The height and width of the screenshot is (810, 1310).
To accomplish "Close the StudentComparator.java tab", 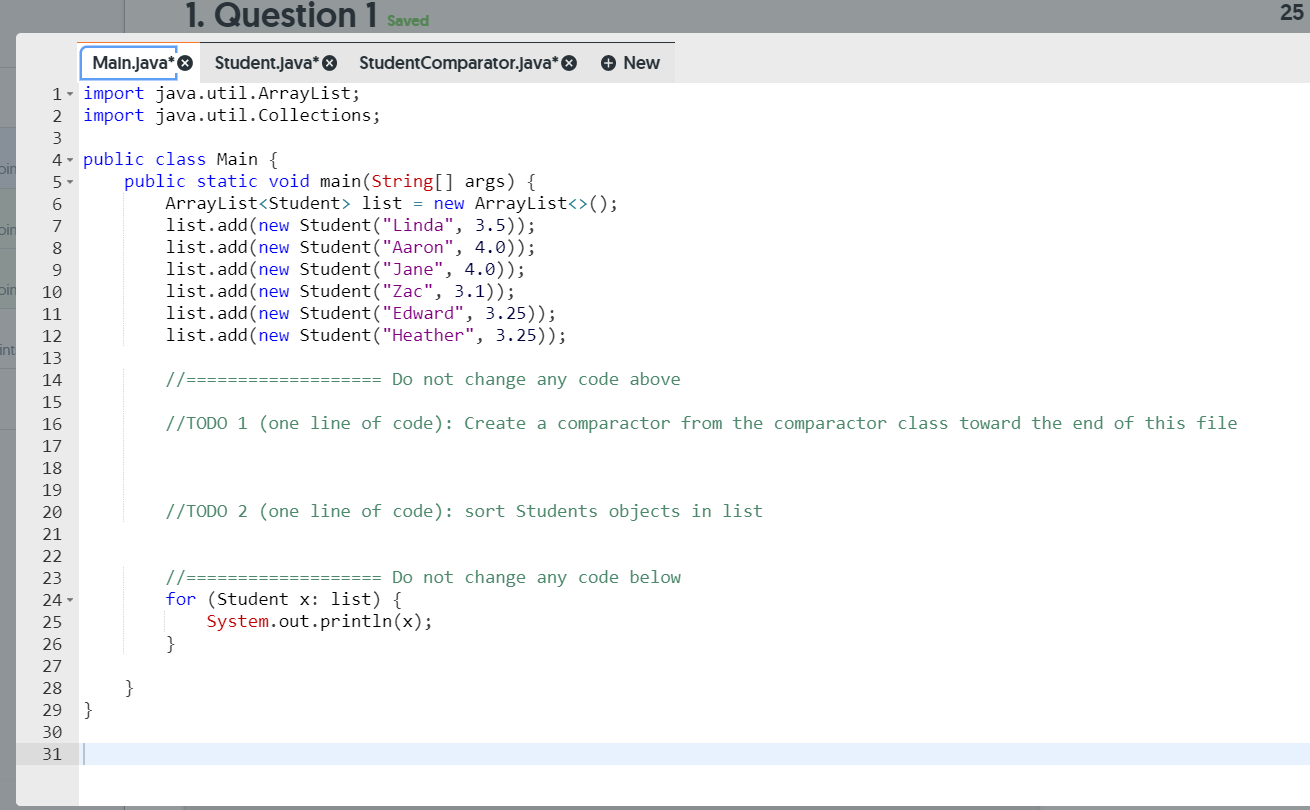I will pos(569,61).
